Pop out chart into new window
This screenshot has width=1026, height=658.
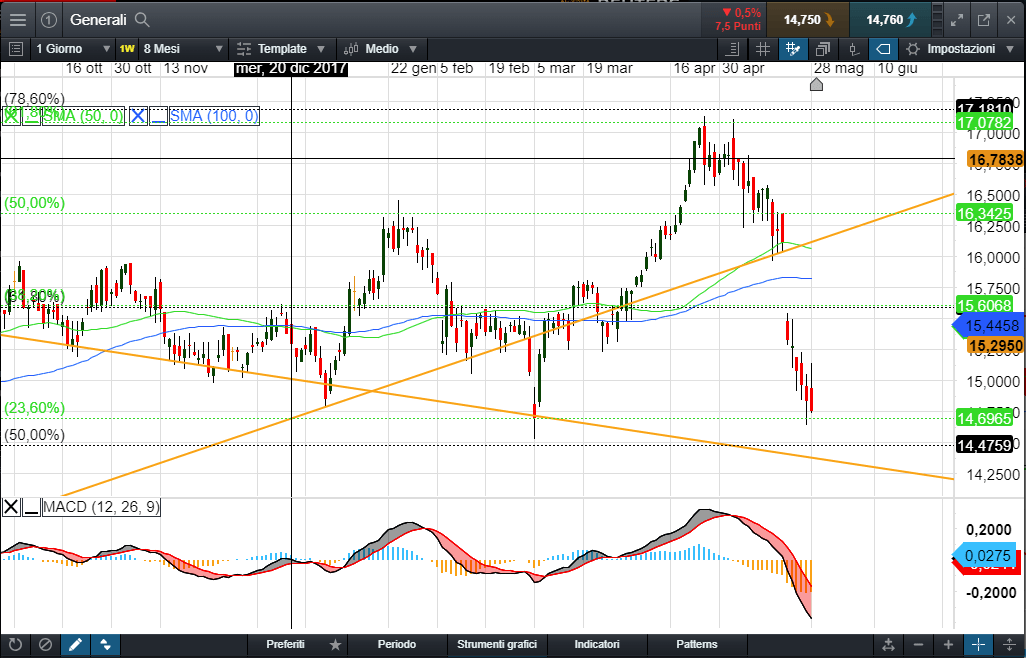tap(983, 20)
